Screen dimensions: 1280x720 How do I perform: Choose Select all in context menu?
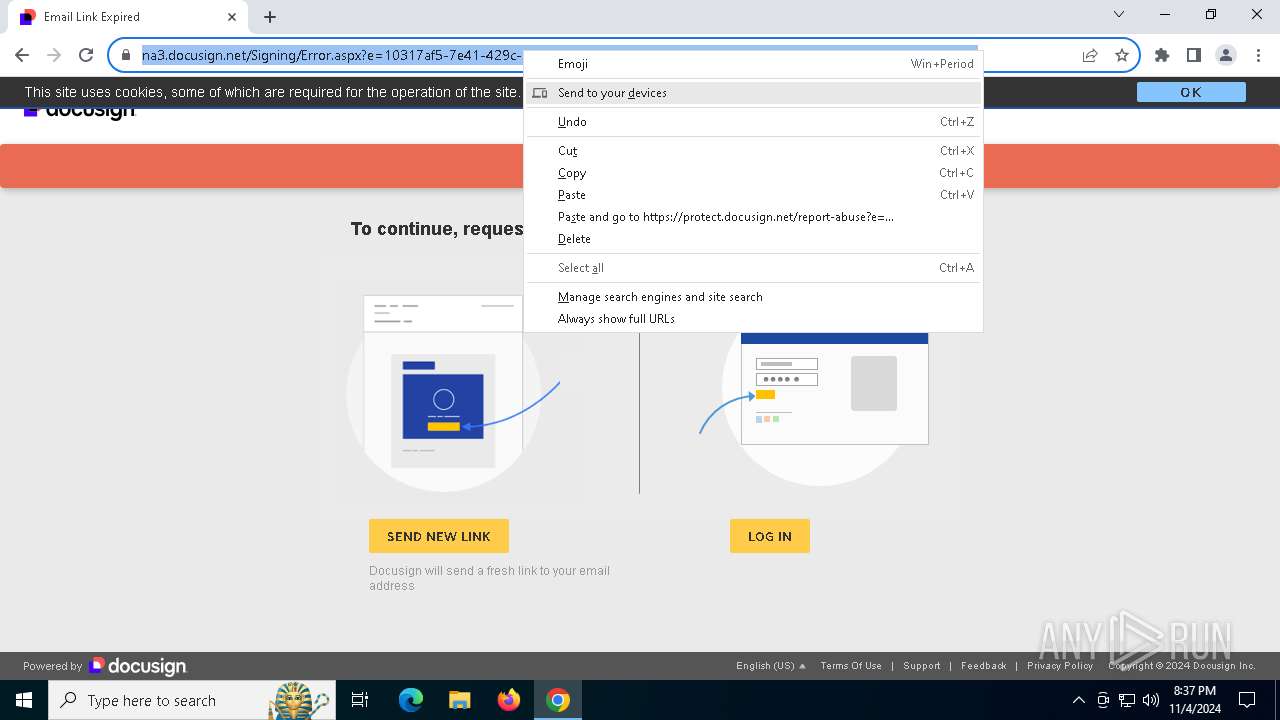pos(754,268)
